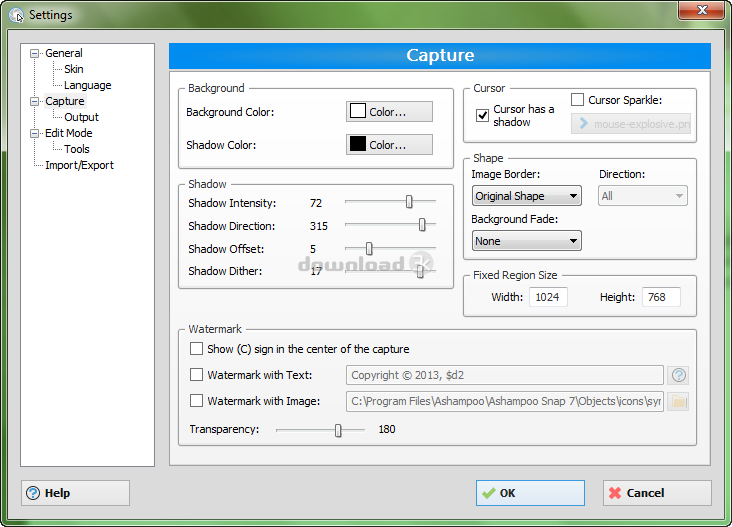Select General in the settings tree

coord(63,53)
